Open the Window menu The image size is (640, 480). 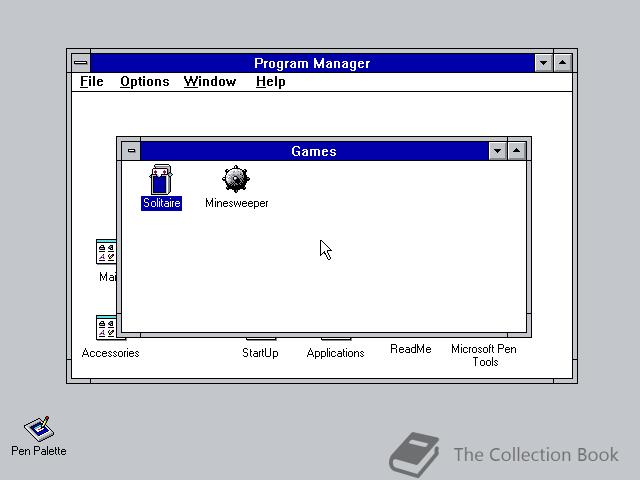pyautogui.click(x=210, y=82)
